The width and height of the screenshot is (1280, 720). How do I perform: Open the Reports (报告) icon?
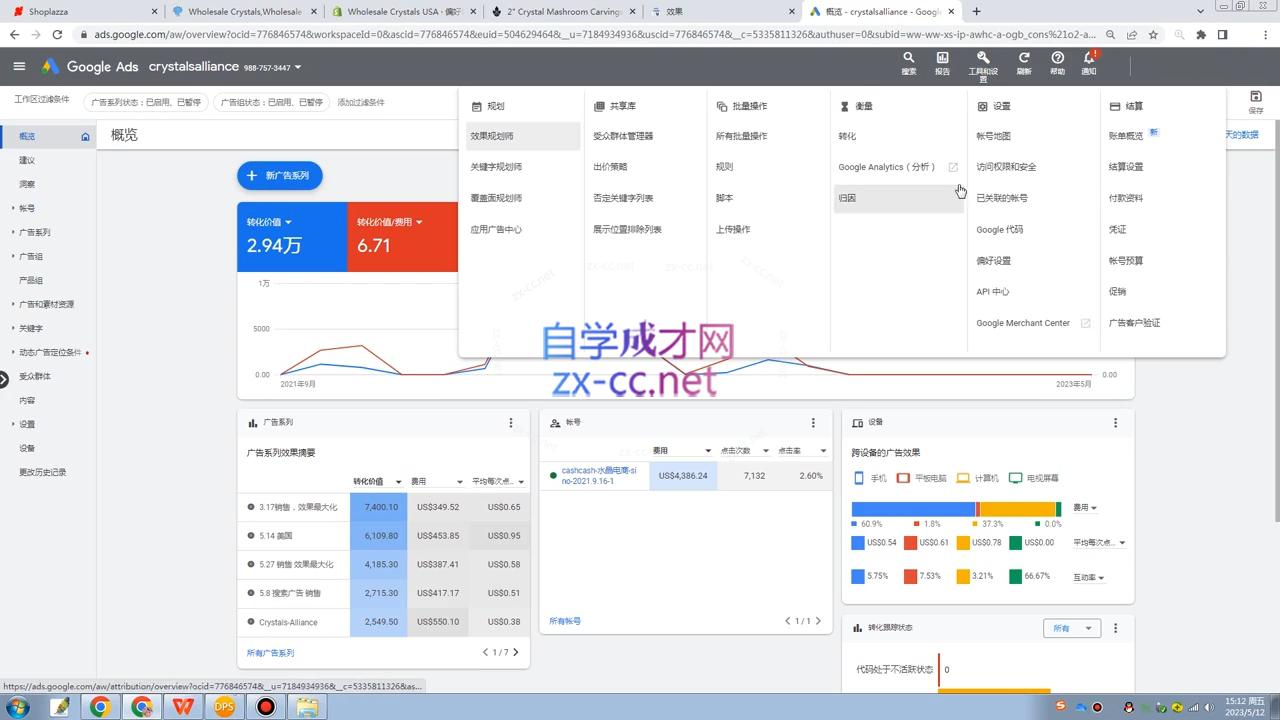(x=942, y=63)
